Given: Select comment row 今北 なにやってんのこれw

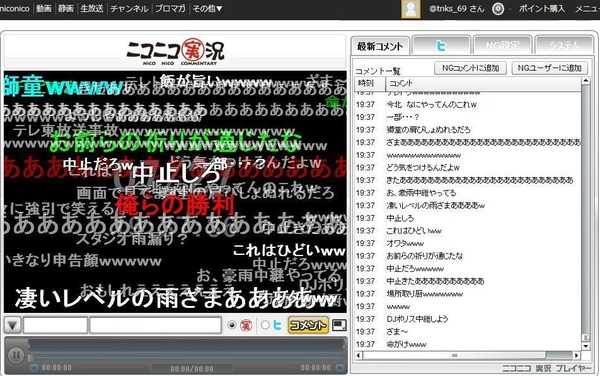Looking at the screenshot, I should tap(468, 104).
